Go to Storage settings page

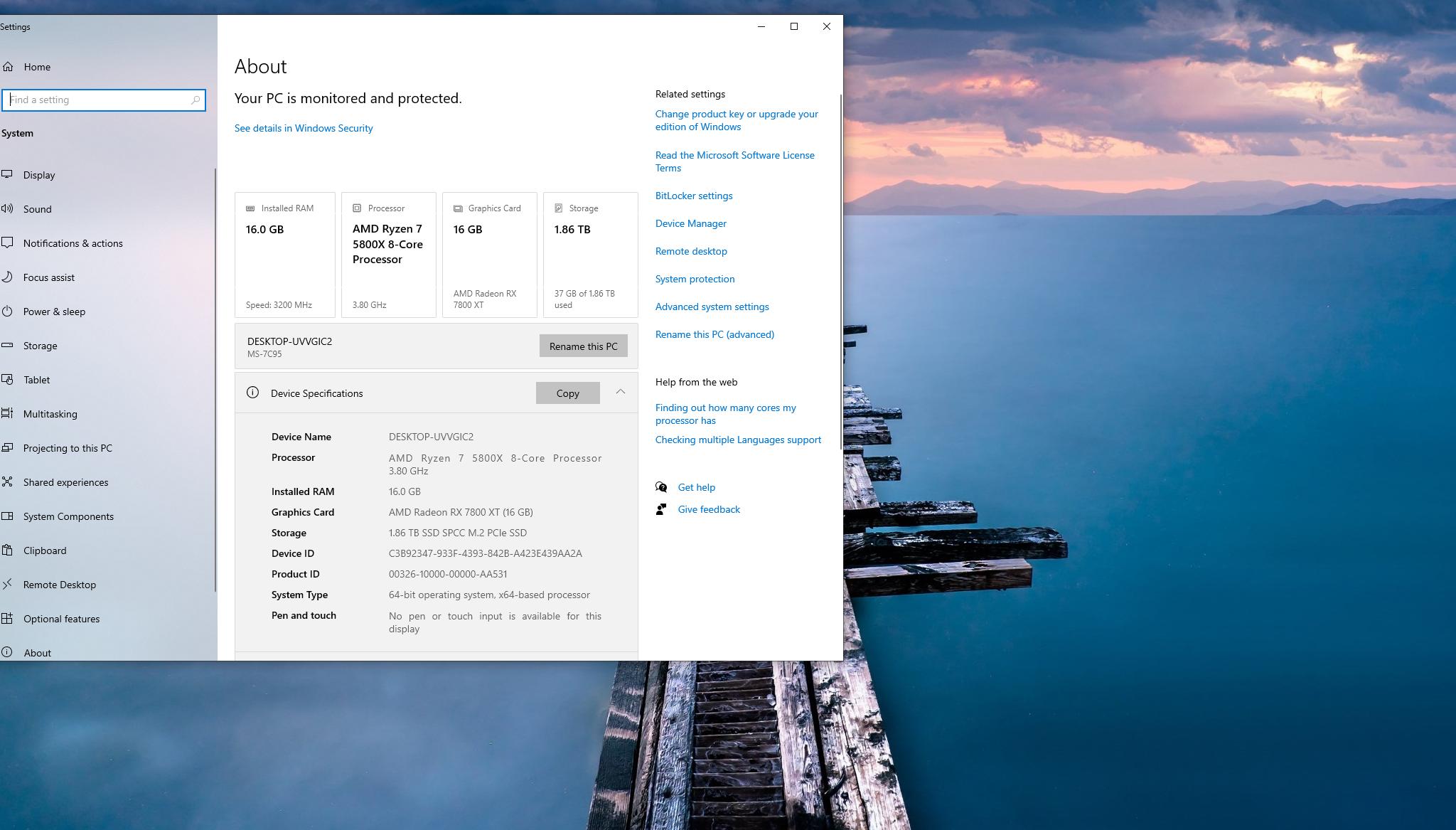(40, 346)
